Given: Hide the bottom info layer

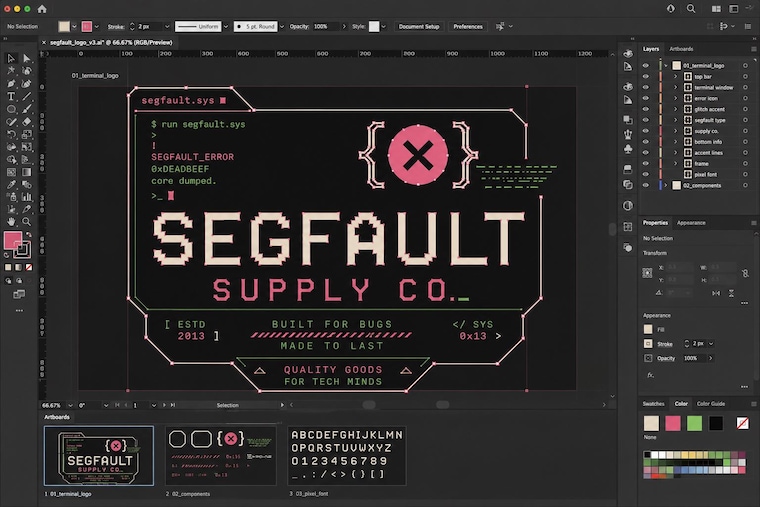Looking at the screenshot, I should pyautogui.click(x=646, y=142).
